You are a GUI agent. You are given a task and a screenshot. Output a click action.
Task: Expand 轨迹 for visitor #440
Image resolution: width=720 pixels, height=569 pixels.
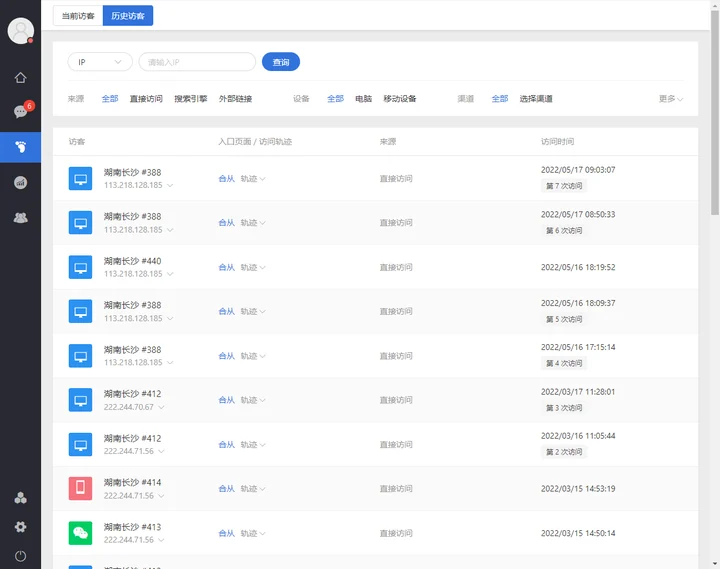coord(253,267)
